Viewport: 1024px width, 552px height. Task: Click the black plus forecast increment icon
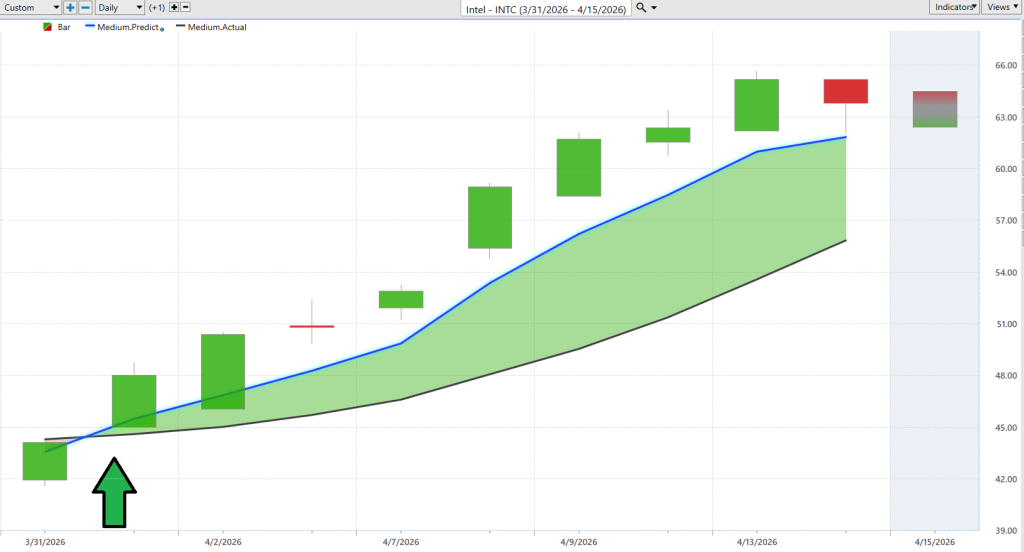tap(174, 7)
